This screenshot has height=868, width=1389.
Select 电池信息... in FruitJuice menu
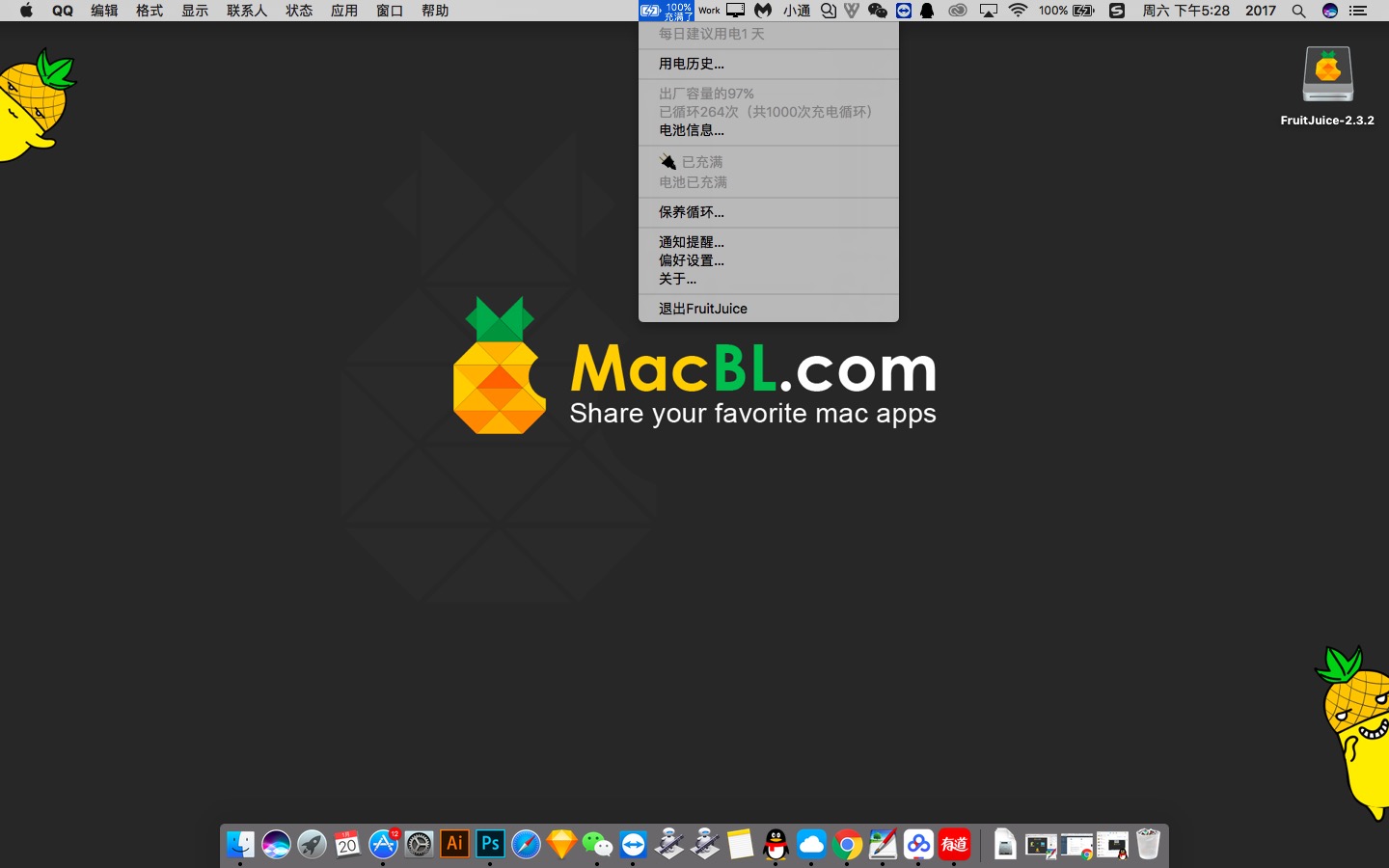pyautogui.click(x=769, y=130)
